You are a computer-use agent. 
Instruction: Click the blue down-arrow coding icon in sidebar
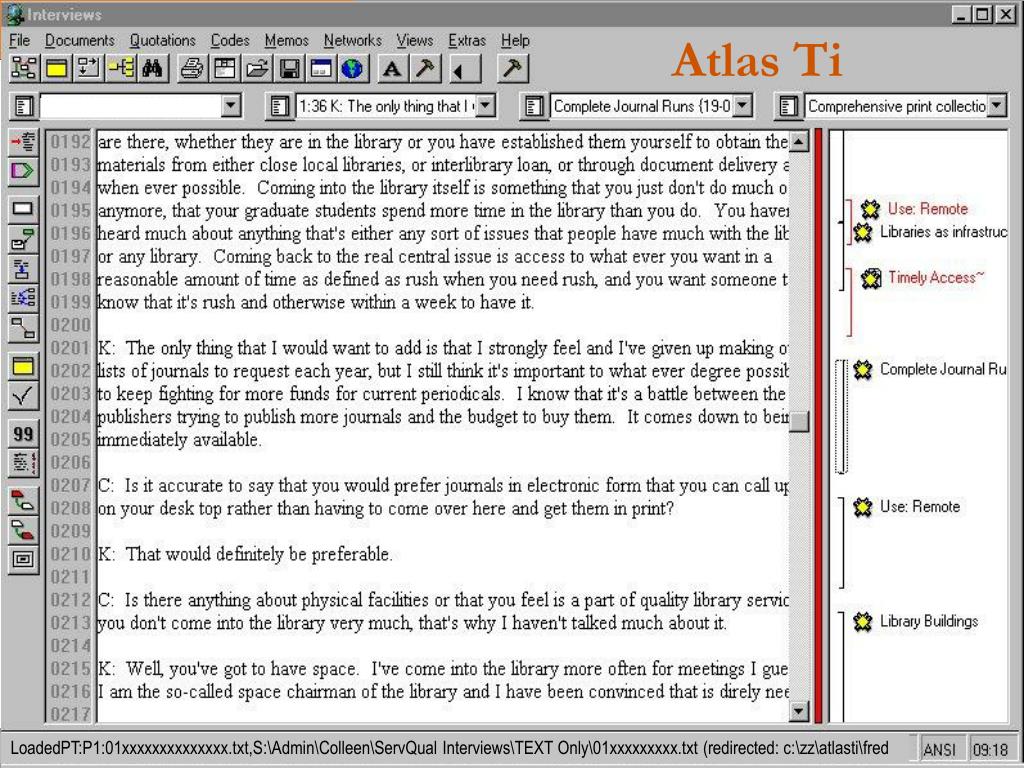pos(23,268)
